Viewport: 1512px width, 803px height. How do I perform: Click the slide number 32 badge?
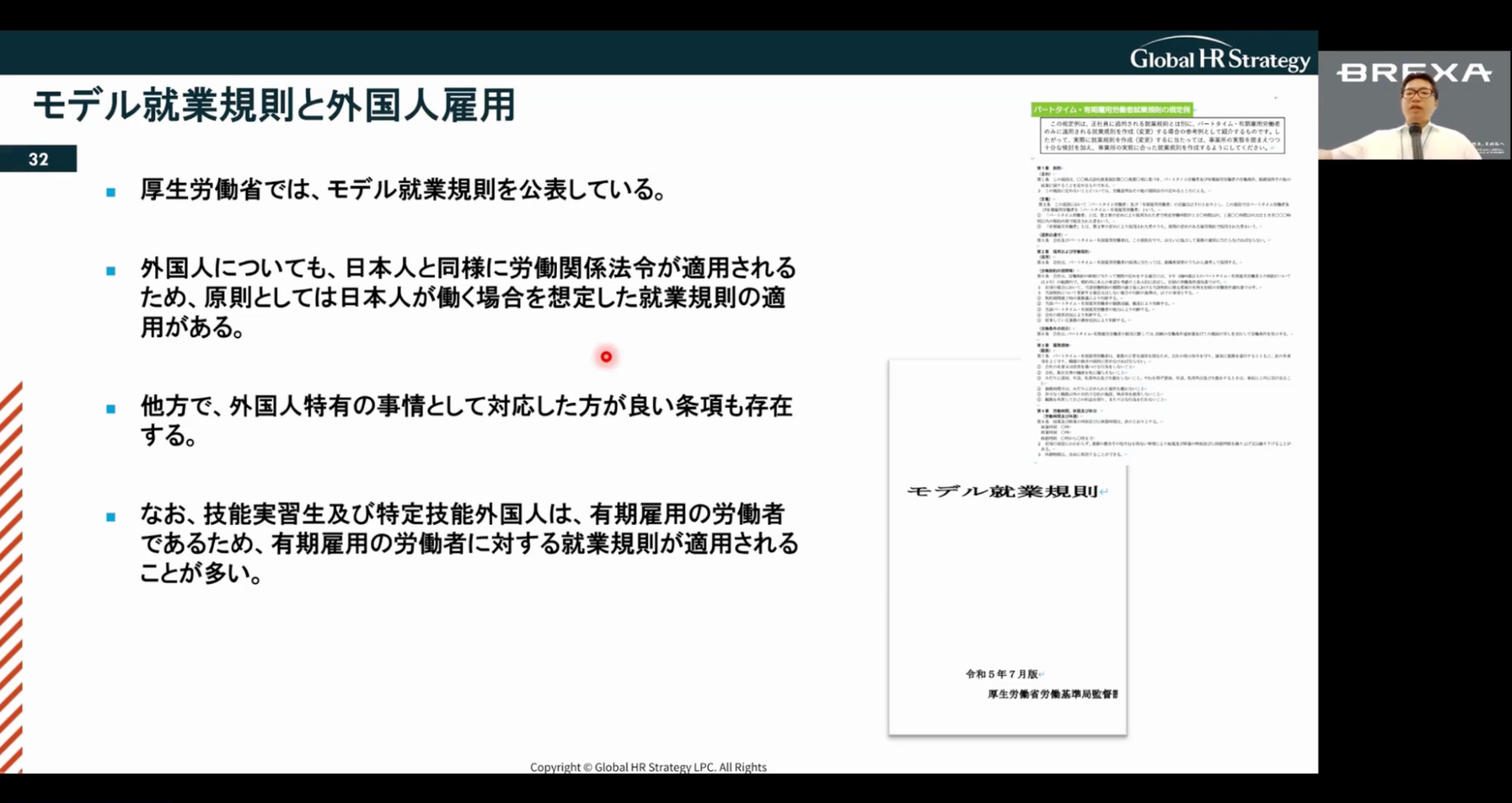click(38, 159)
